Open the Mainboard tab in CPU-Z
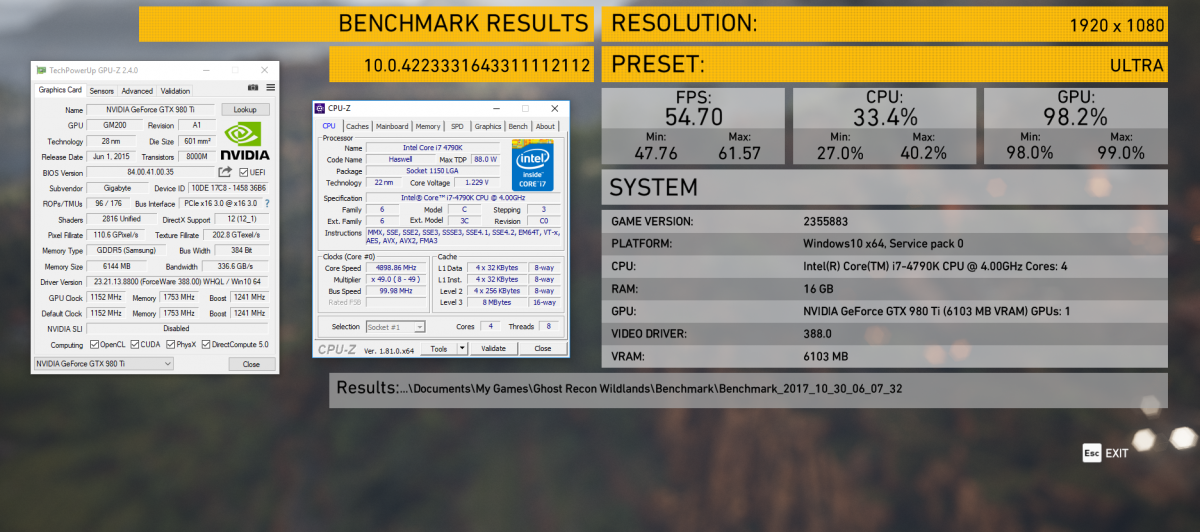The height and width of the screenshot is (532, 1200). click(392, 127)
